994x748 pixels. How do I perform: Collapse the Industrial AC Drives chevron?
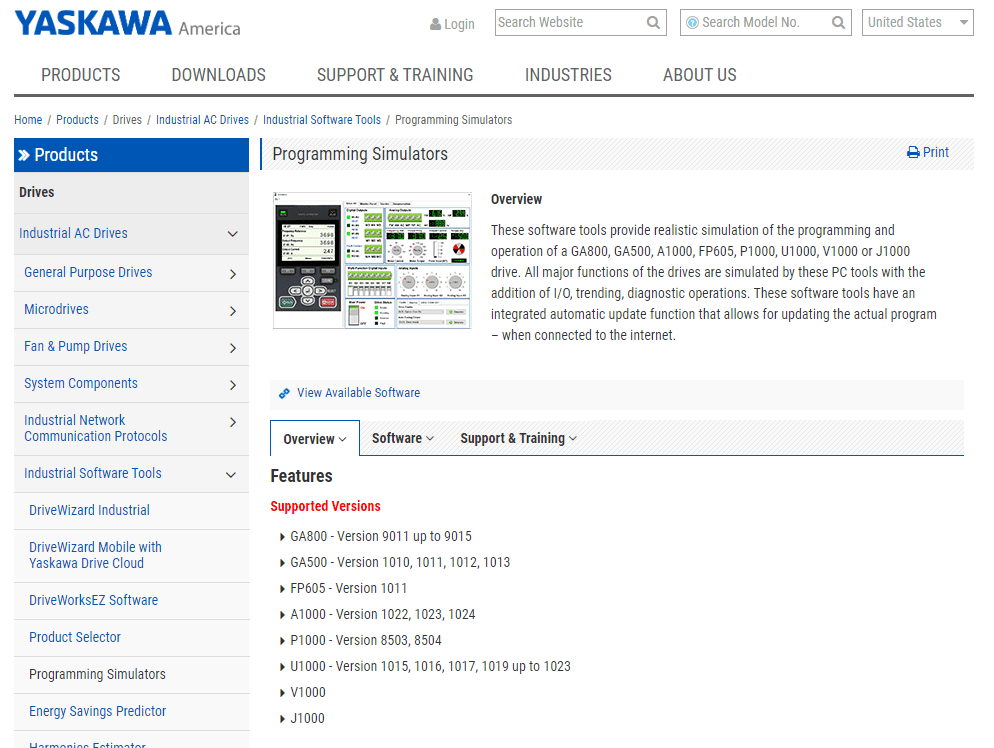click(233, 234)
